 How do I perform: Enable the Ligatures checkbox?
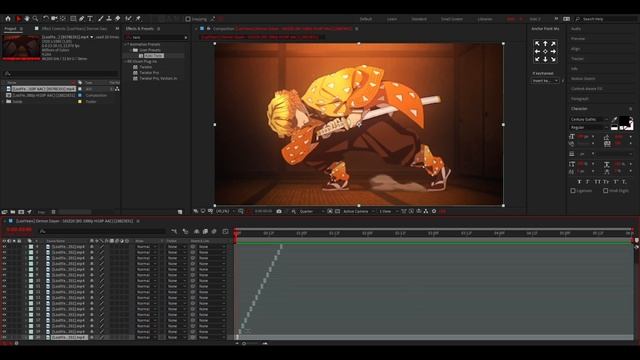click(573, 191)
